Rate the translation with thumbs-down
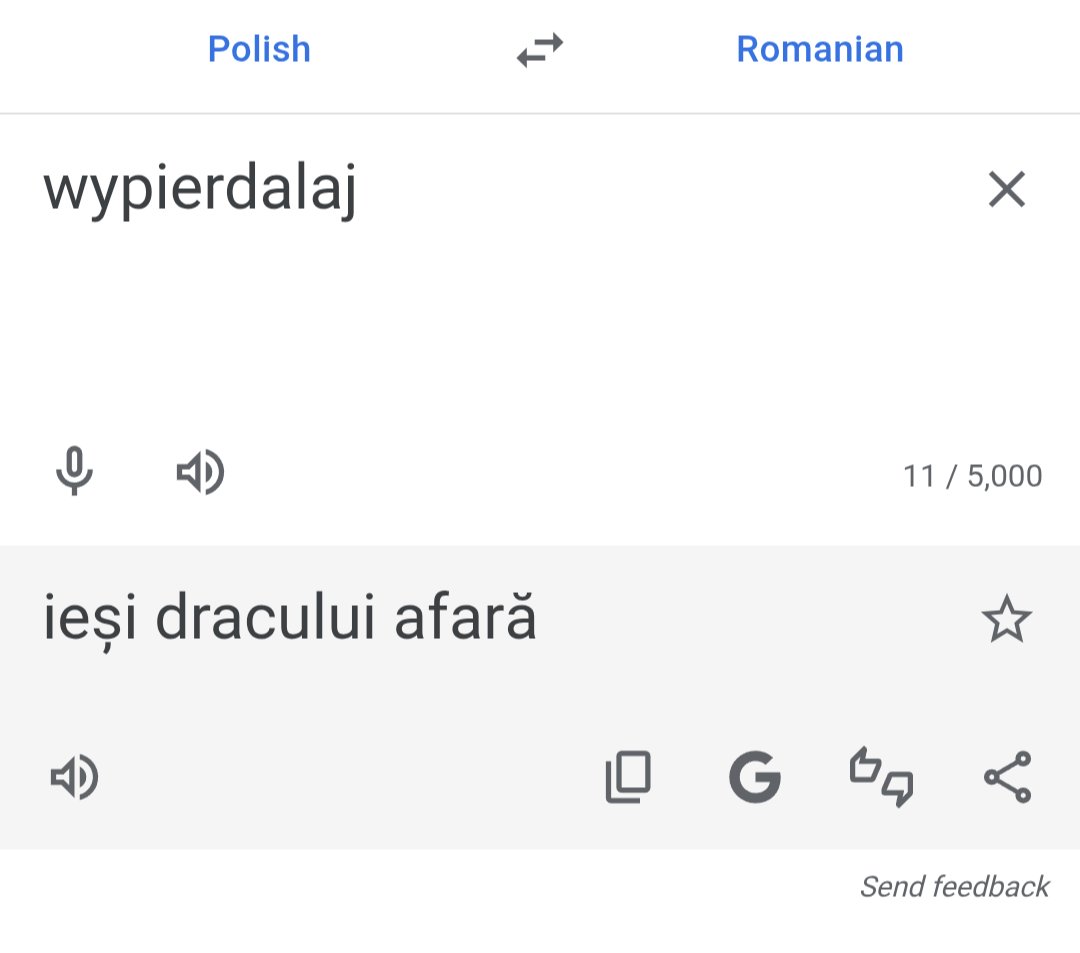The width and height of the screenshot is (1080, 953). 897,788
